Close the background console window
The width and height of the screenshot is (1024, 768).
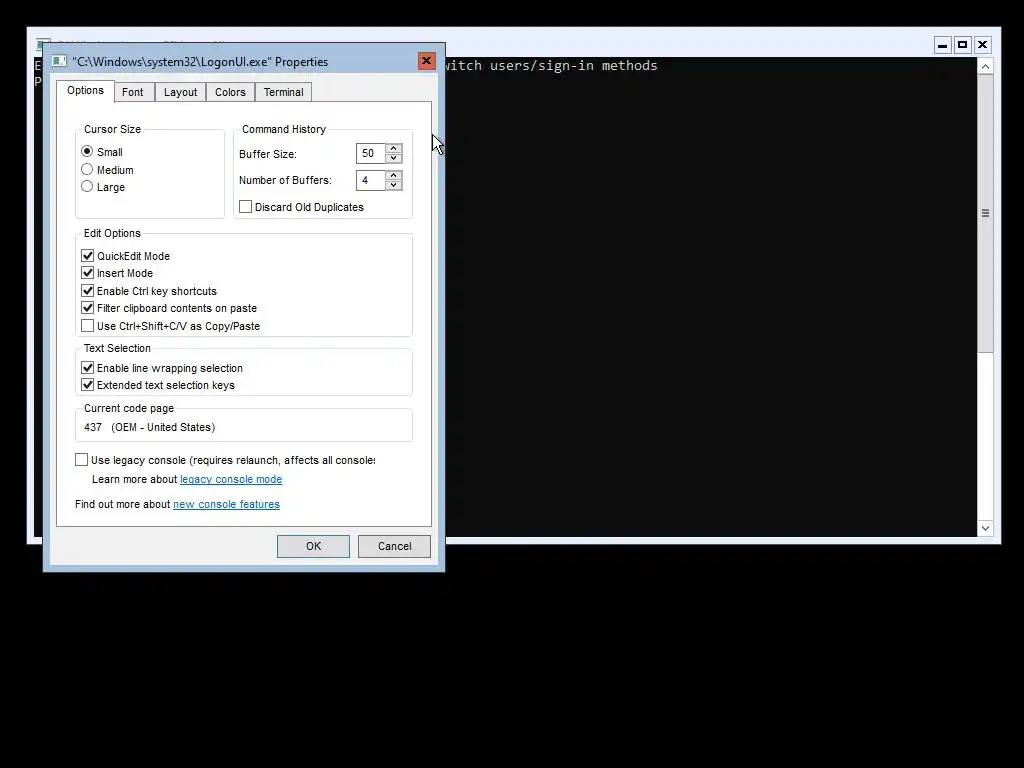[982, 45]
